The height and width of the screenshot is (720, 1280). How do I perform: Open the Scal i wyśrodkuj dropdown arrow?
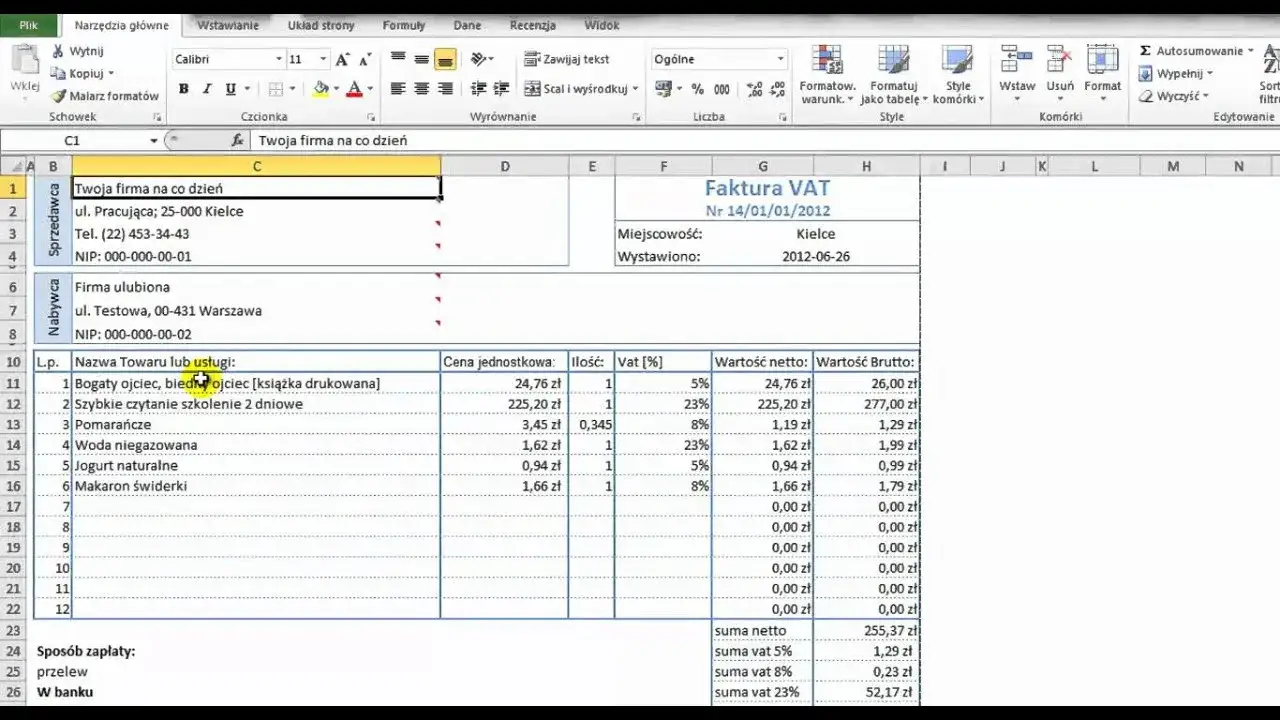[x=635, y=89]
